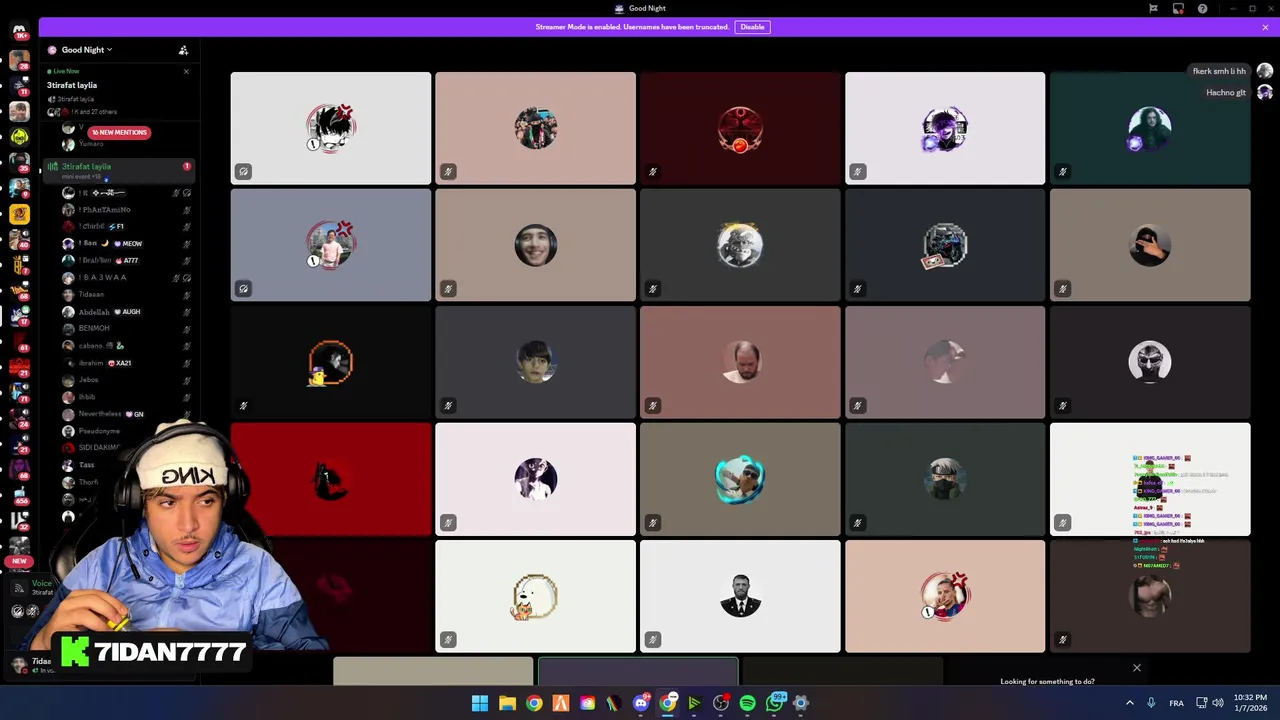Image resolution: width=1280 pixels, height=720 pixels.
Task: Click the FRA language indicator
Action: 1176,703
